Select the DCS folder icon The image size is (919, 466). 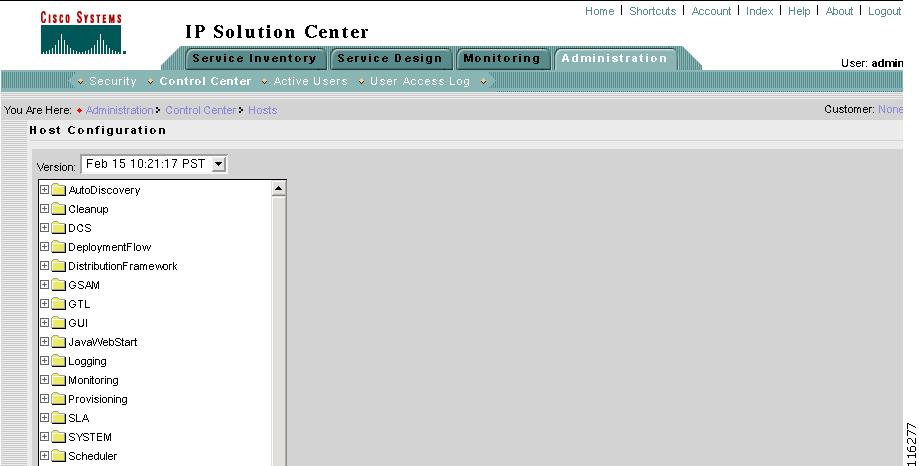pos(58,228)
